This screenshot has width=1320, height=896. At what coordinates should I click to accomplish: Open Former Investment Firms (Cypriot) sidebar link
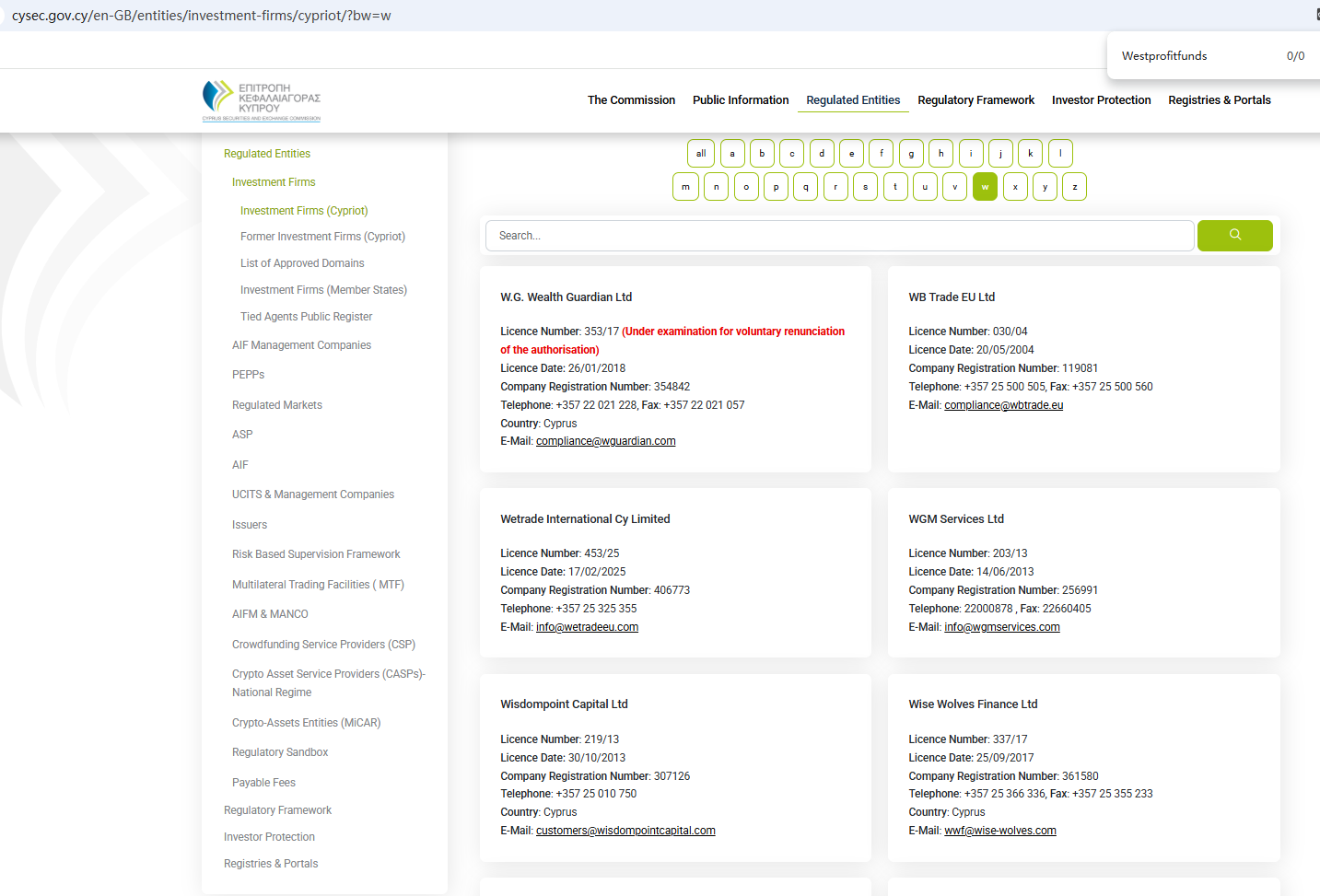point(322,237)
